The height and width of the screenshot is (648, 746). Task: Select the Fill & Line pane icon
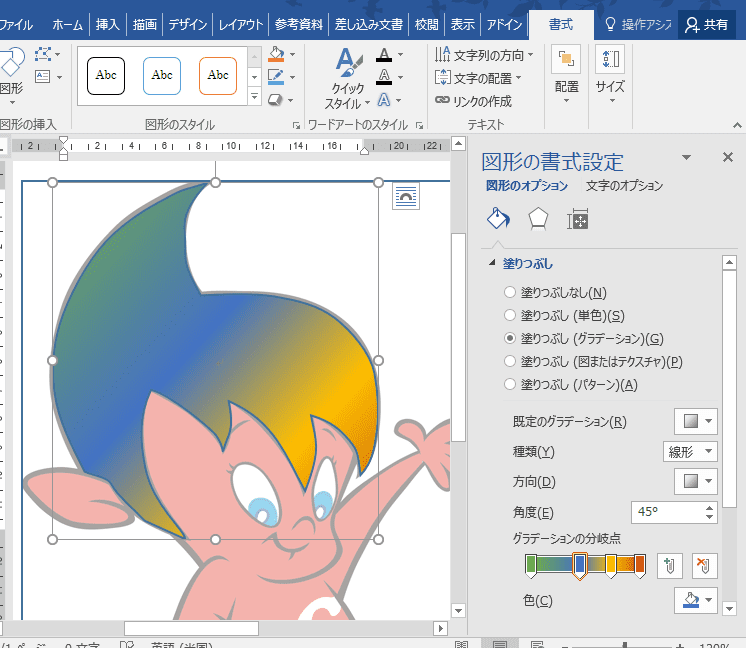coord(498,219)
